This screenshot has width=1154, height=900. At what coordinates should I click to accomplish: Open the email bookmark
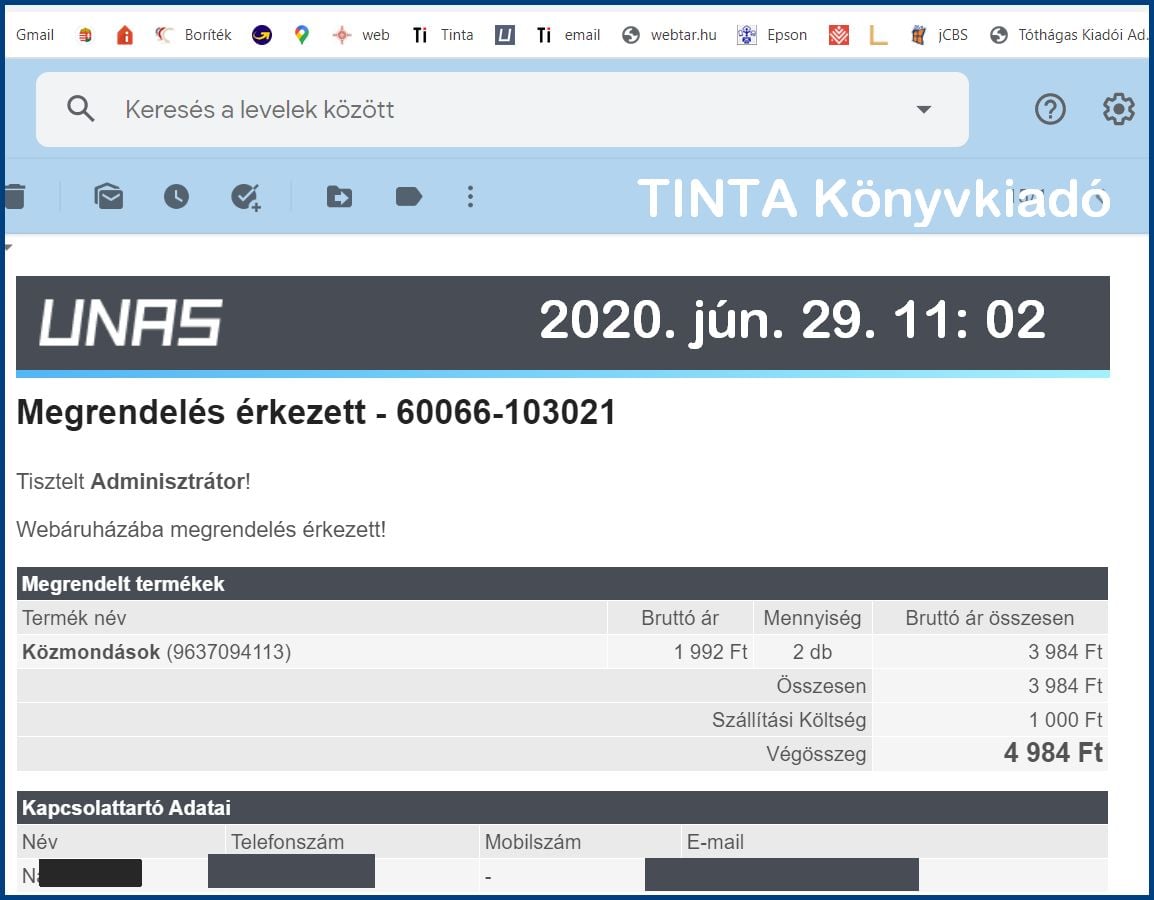coord(567,35)
